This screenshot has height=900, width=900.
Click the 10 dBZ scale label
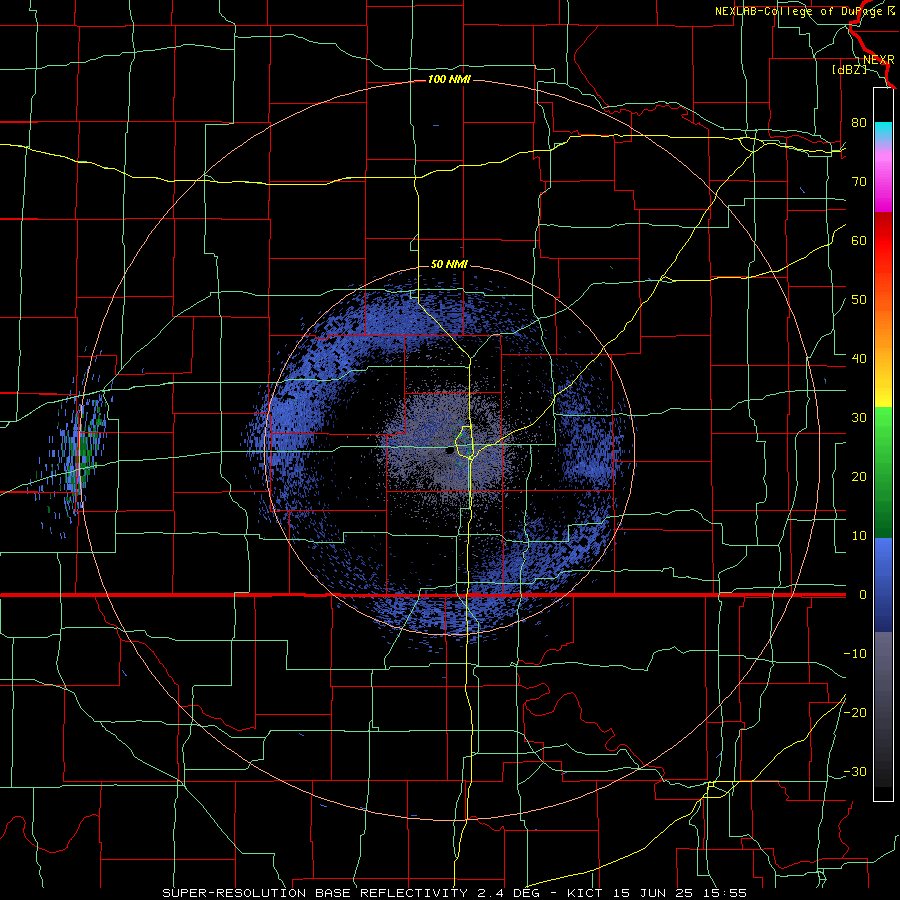click(859, 536)
